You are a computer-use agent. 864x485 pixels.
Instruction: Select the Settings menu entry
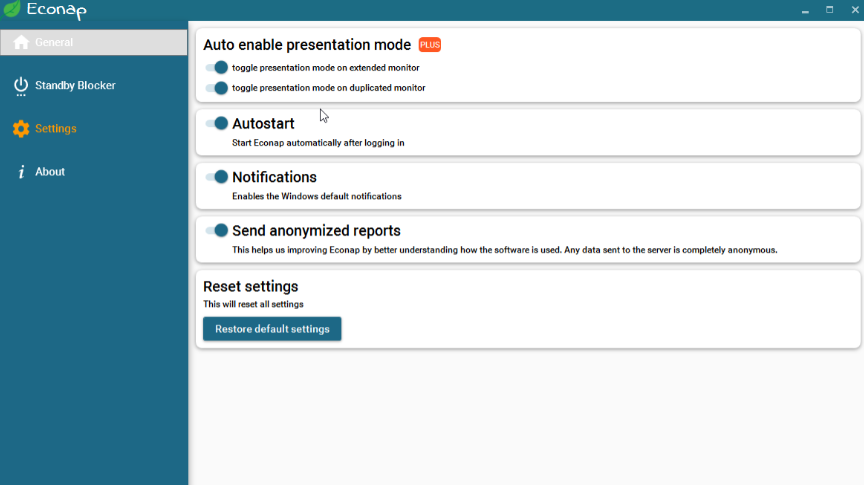click(94, 128)
